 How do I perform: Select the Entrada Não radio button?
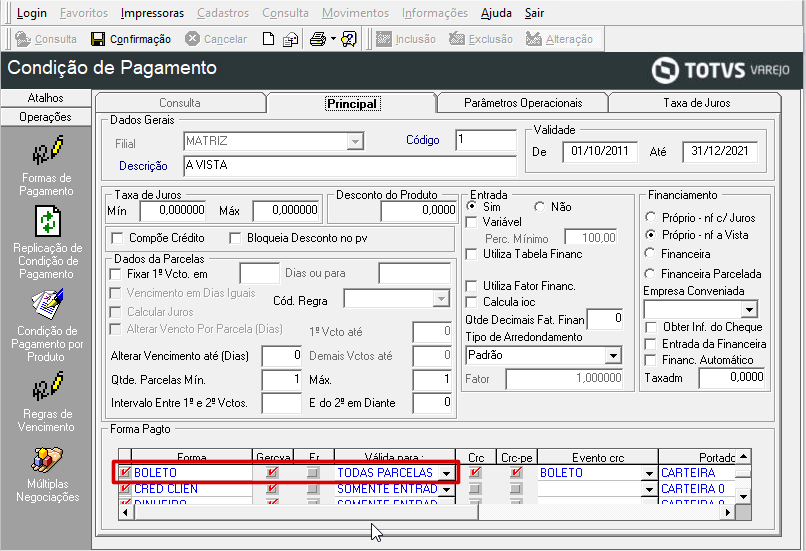(x=539, y=207)
